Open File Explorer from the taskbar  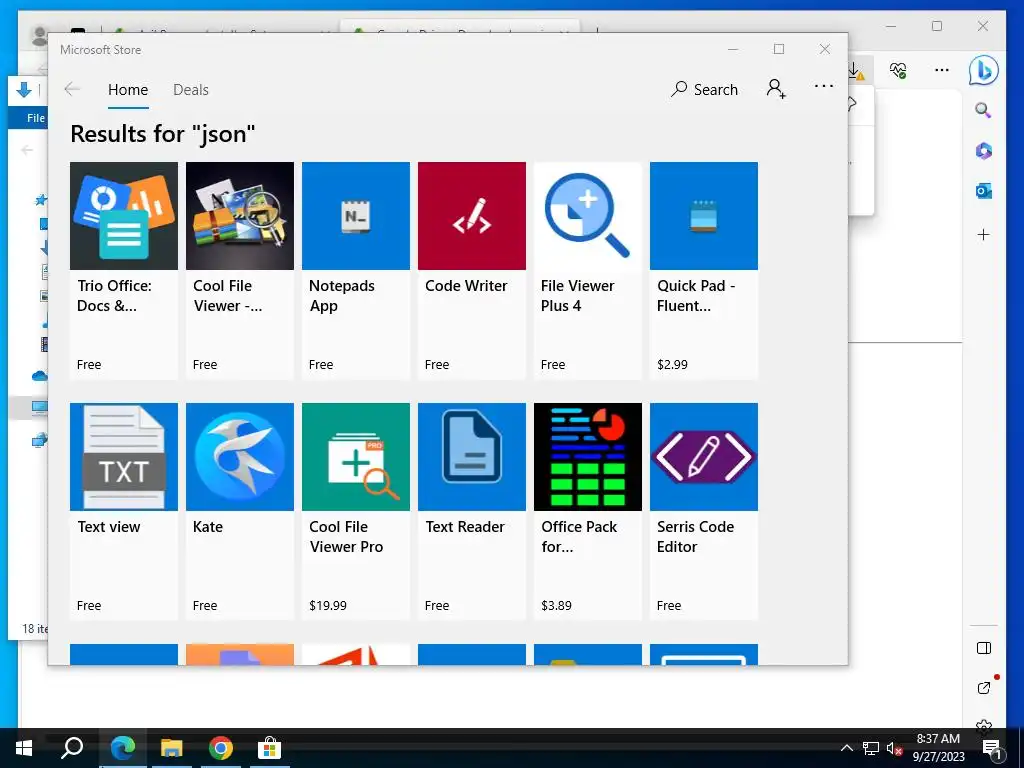pos(172,748)
